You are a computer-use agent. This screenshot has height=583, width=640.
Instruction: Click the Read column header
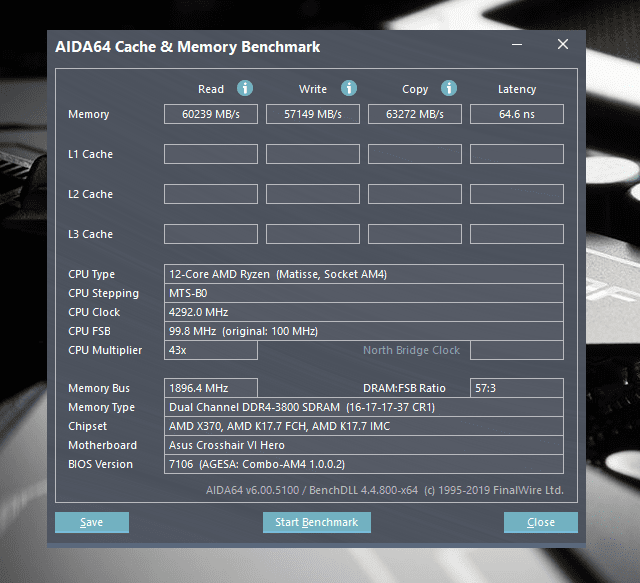[211, 89]
